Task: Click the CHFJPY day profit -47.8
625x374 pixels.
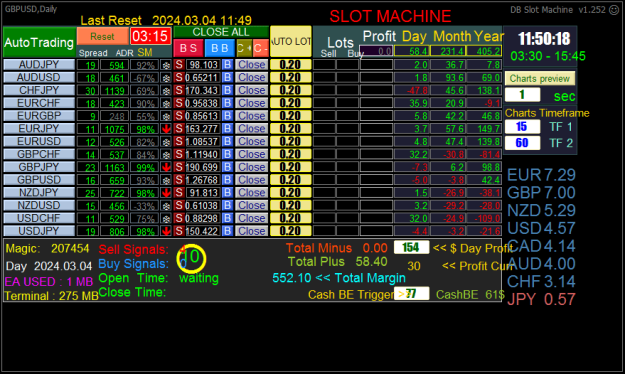Action: pos(411,91)
